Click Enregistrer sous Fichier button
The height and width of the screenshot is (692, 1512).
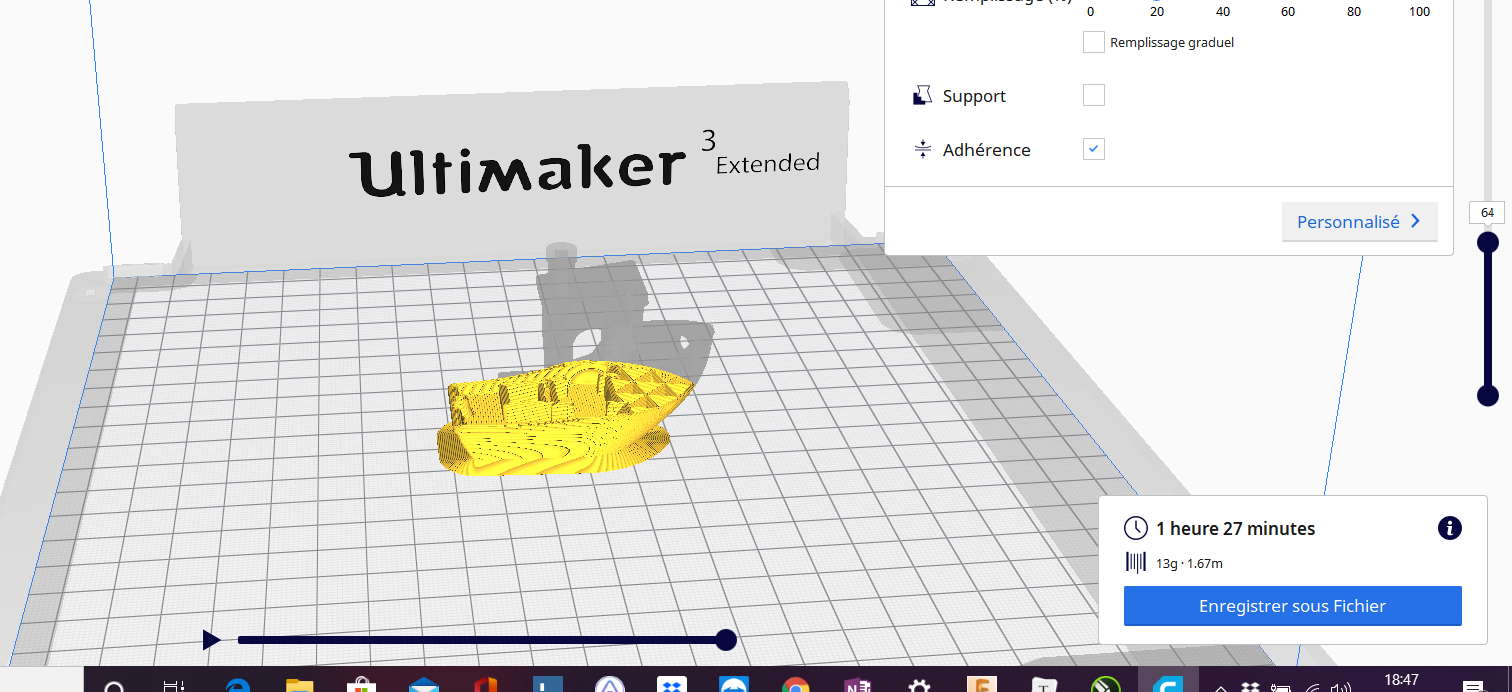[1292, 606]
